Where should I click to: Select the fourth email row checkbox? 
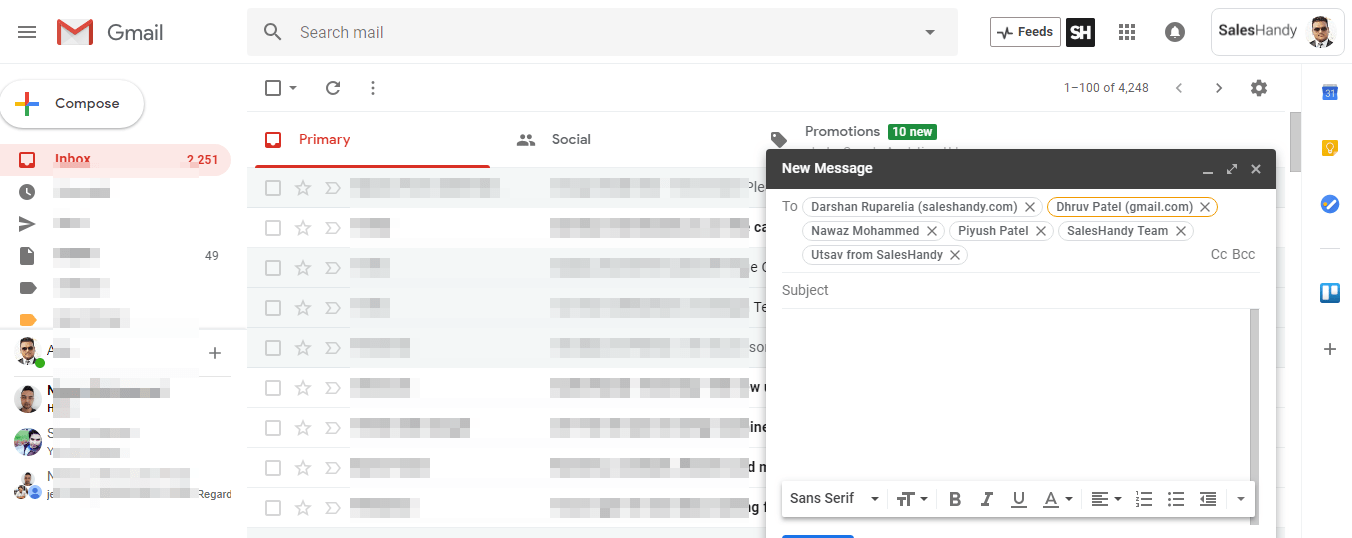point(273,308)
